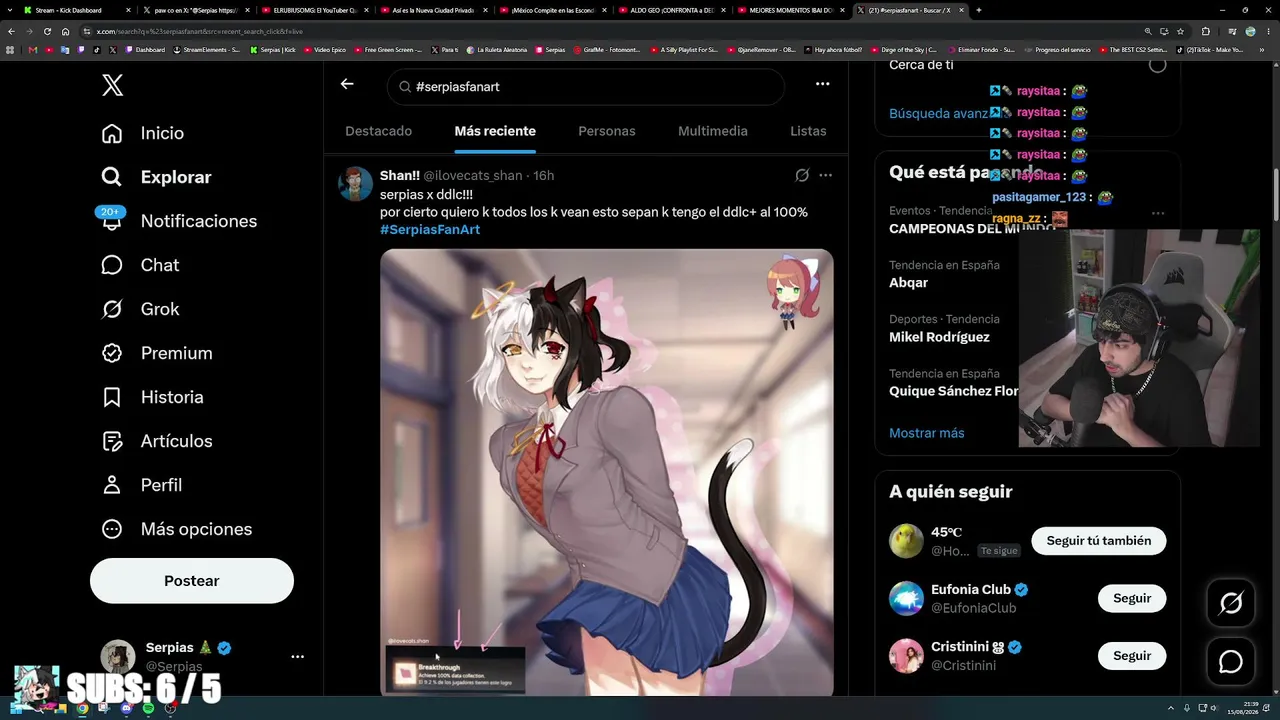Open the Mikel Rodríguez trend

tap(939, 337)
